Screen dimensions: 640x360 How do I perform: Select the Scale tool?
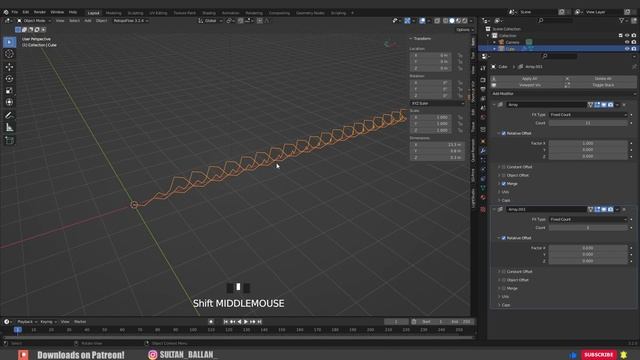pos(9,91)
